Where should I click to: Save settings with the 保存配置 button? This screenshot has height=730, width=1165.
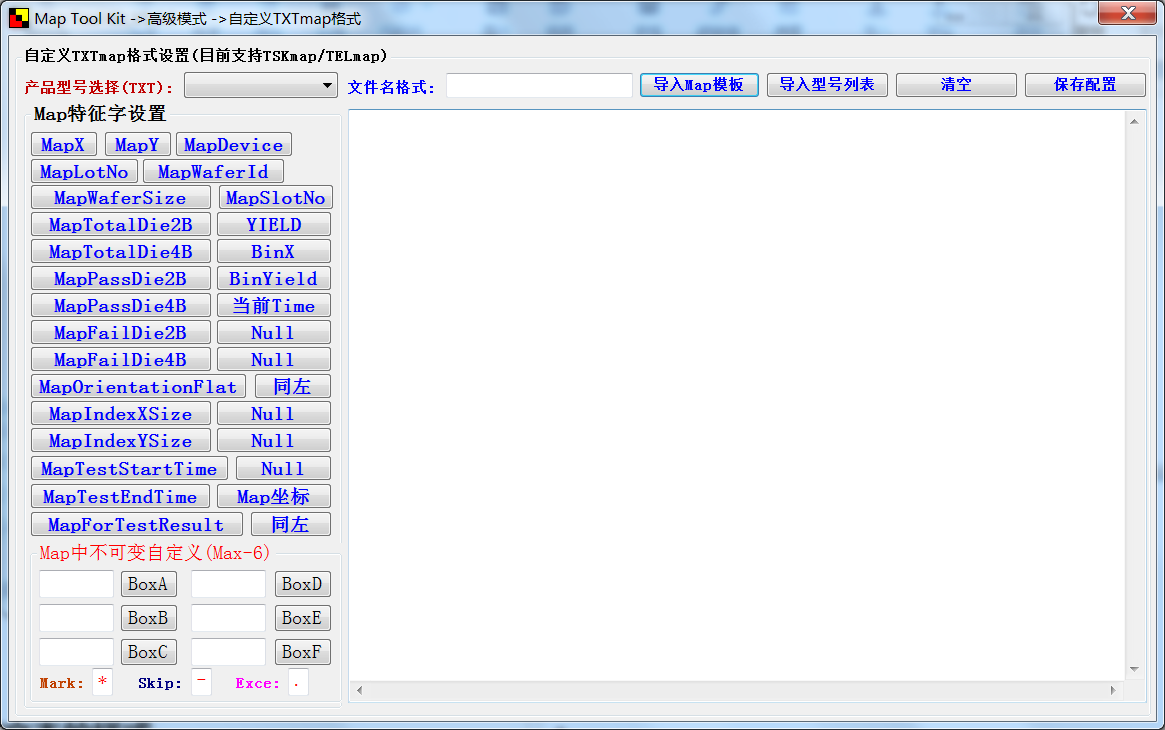[x=1084, y=84]
